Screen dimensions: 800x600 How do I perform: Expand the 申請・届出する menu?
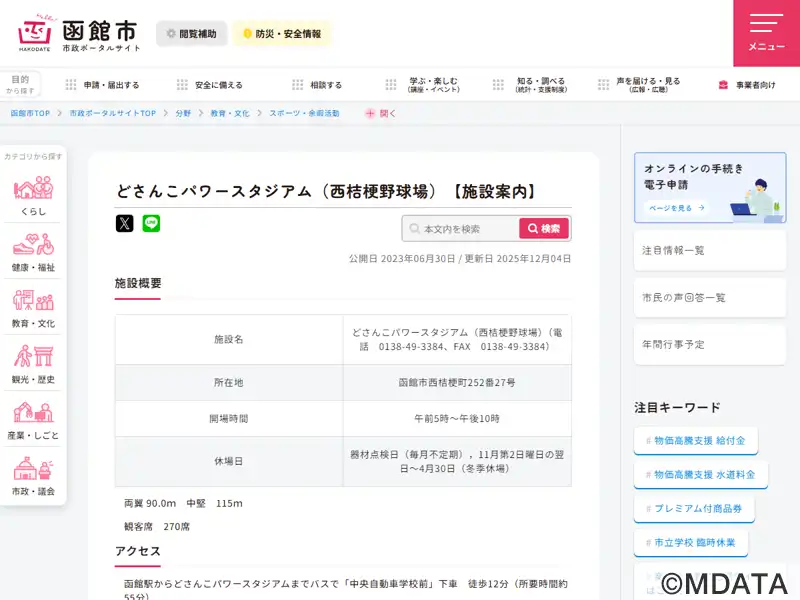[x=103, y=85]
